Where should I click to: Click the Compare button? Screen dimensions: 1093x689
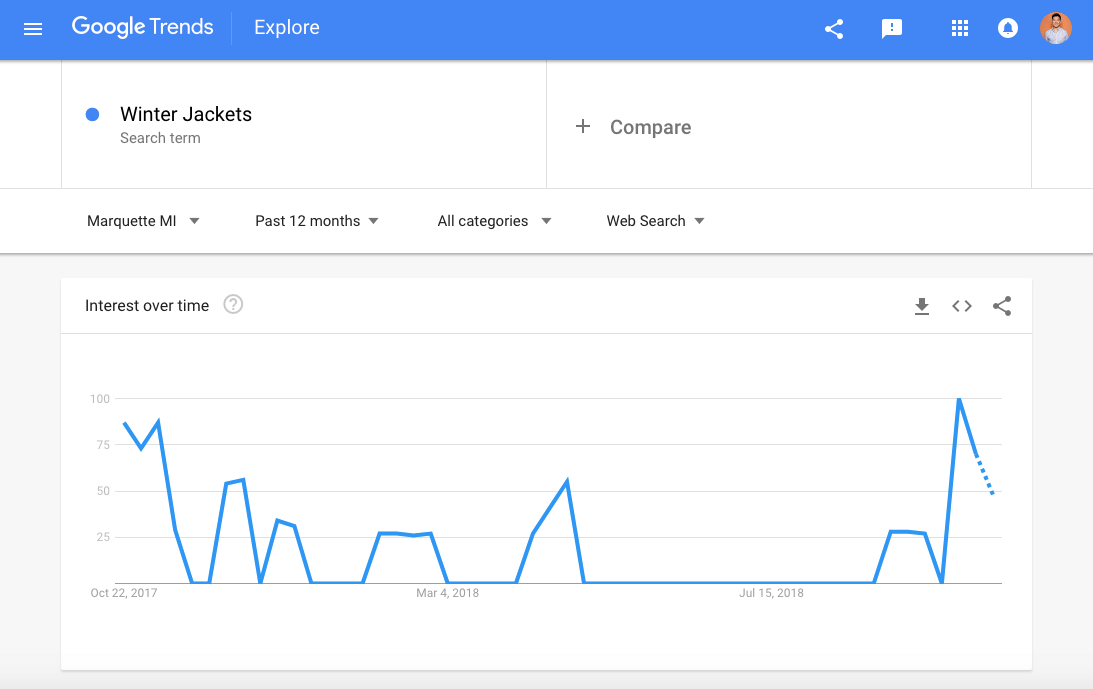tap(650, 127)
